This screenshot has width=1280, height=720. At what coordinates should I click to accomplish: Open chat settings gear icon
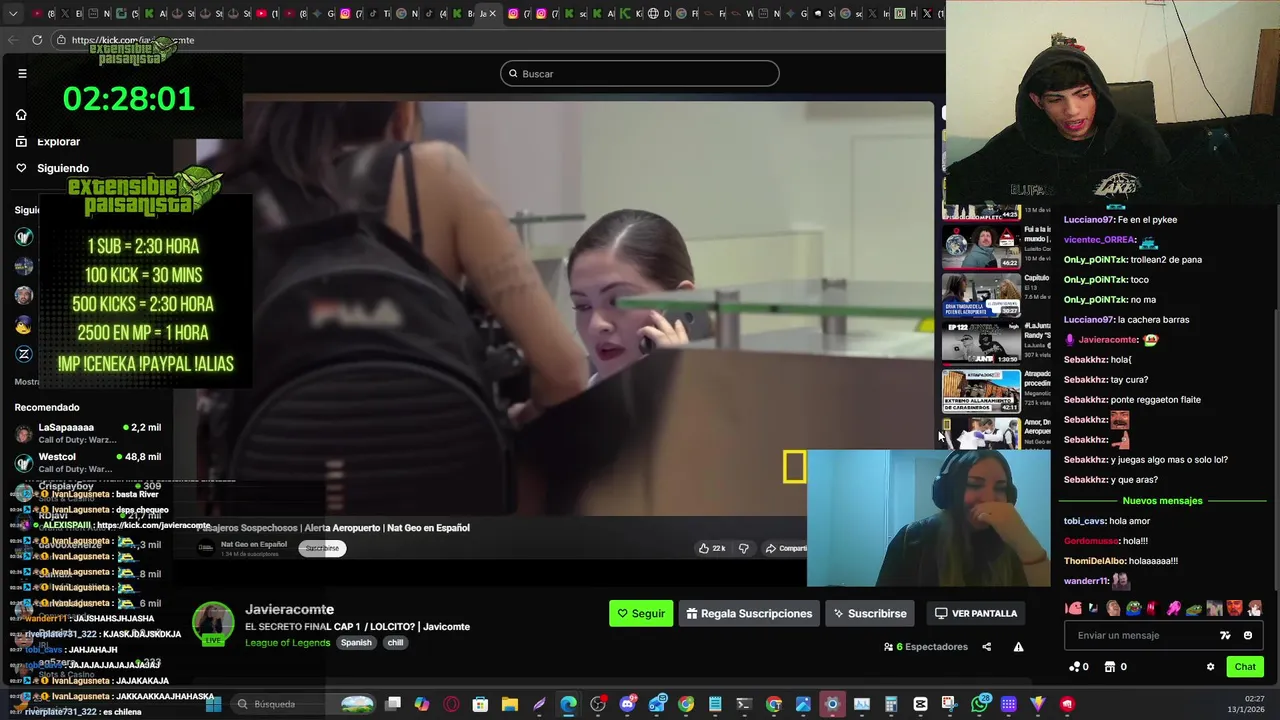(x=1210, y=667)
